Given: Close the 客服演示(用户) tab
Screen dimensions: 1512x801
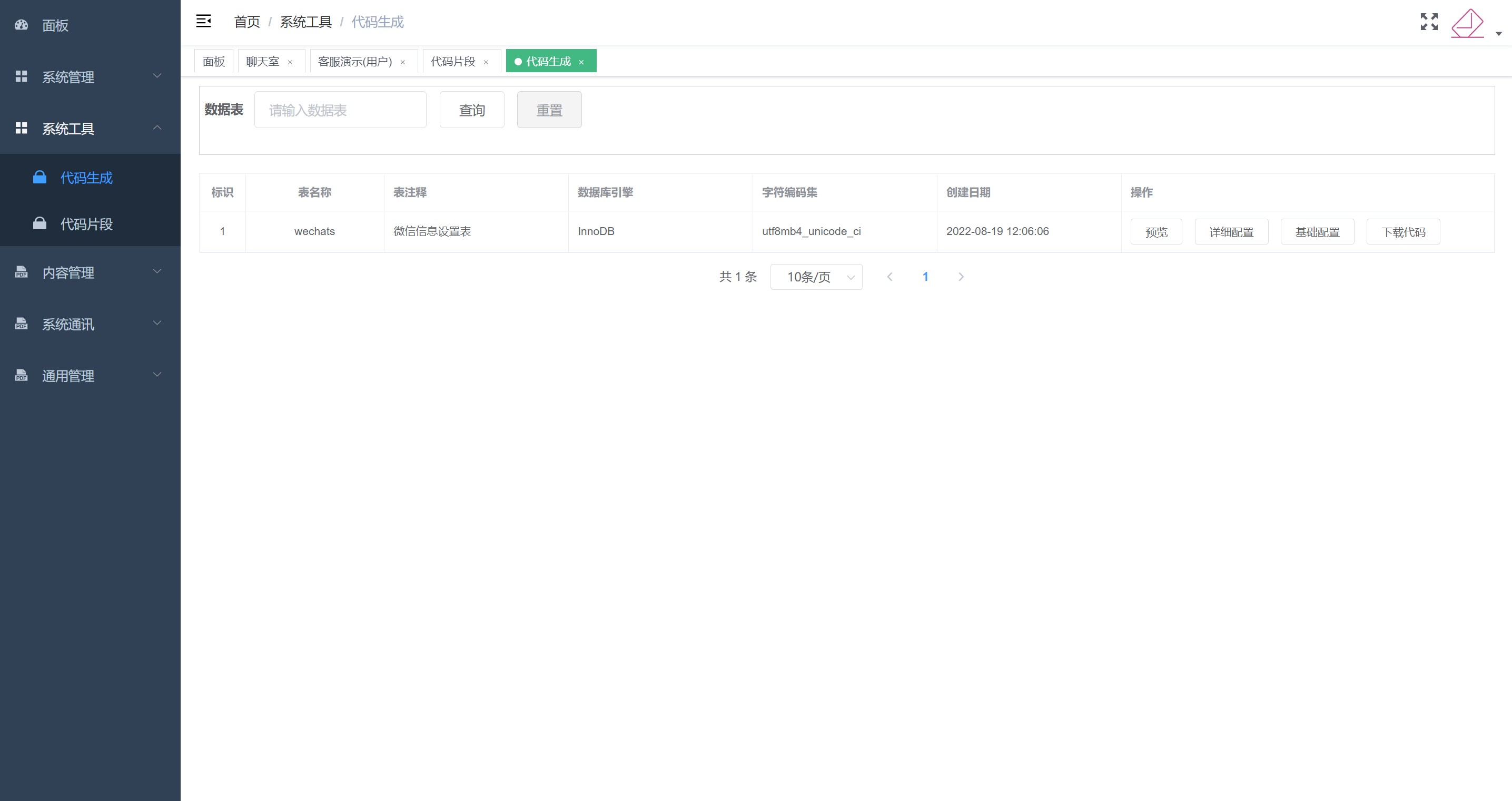Looking at the screenshot, I should (x=403, y=62).
